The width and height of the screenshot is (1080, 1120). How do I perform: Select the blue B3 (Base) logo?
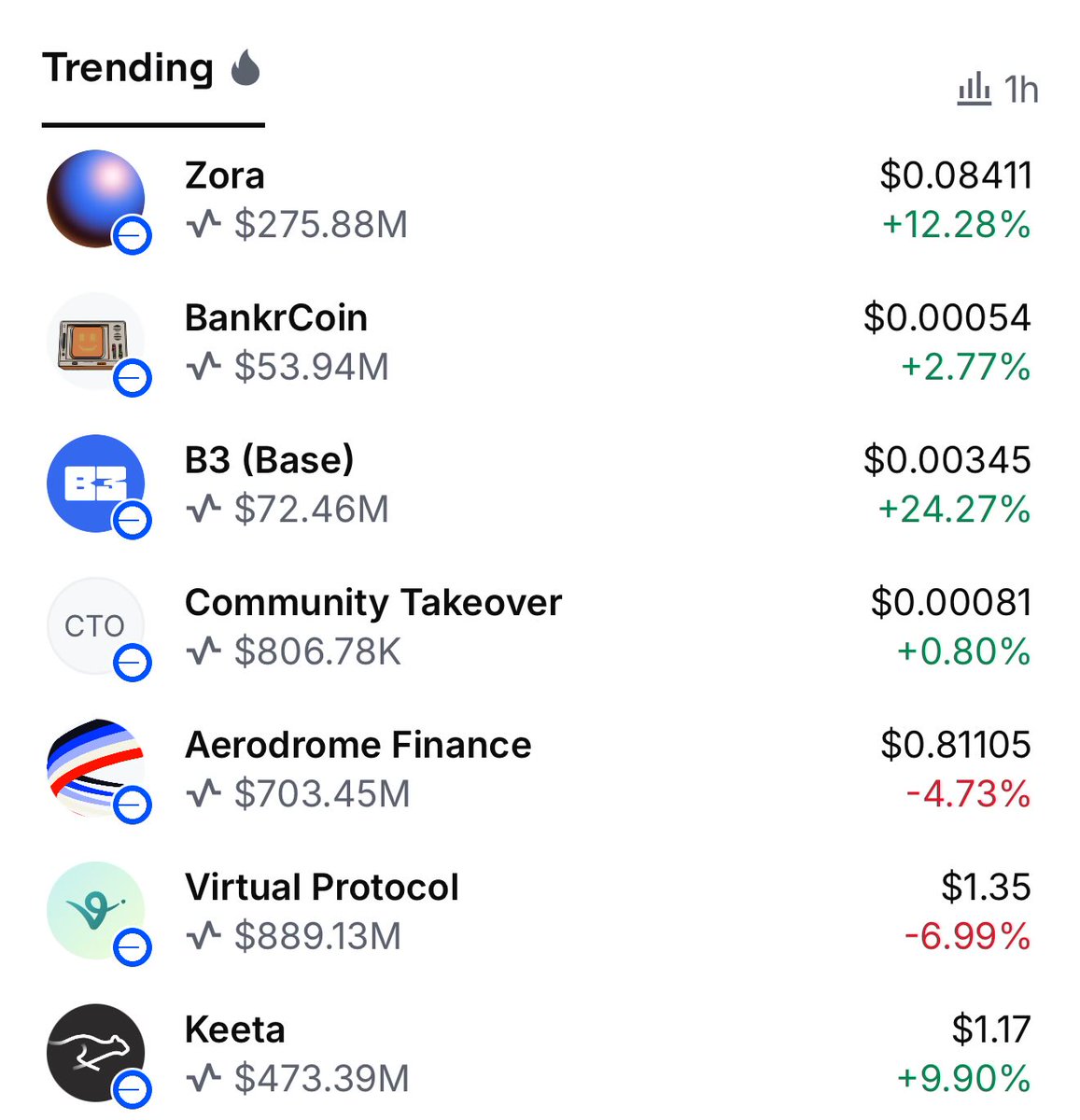pyautogui.click(x=95, y=483)
